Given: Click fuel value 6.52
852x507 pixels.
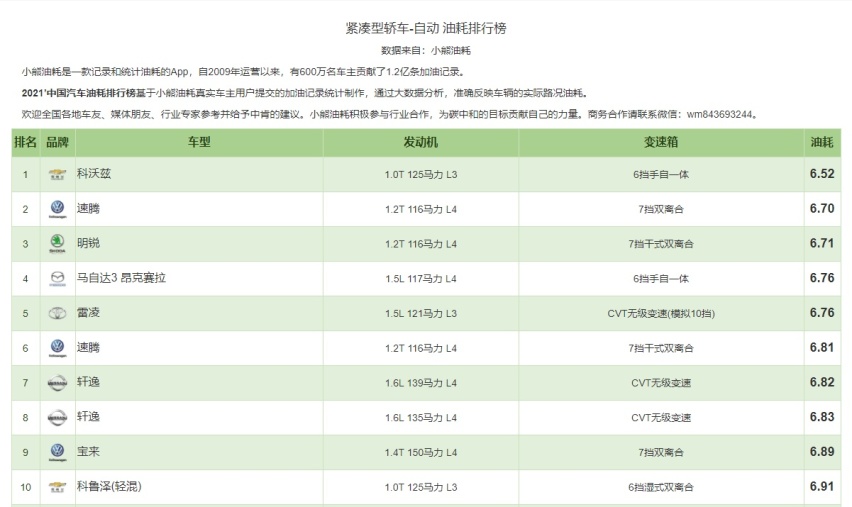Looking at the screenshot, I should pos(822,174).
